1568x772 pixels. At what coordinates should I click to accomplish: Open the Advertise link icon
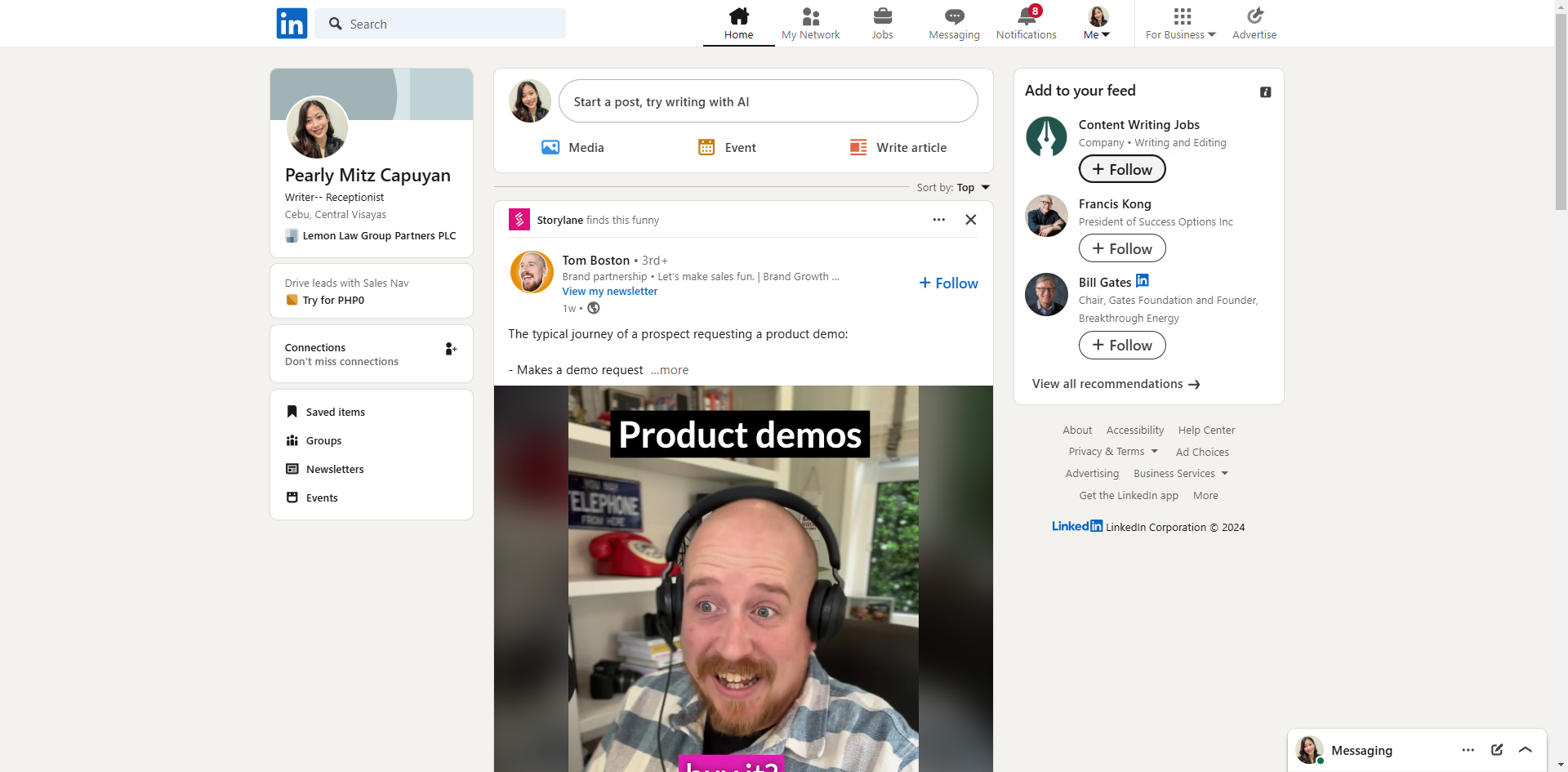click(x=1254, y=24)
